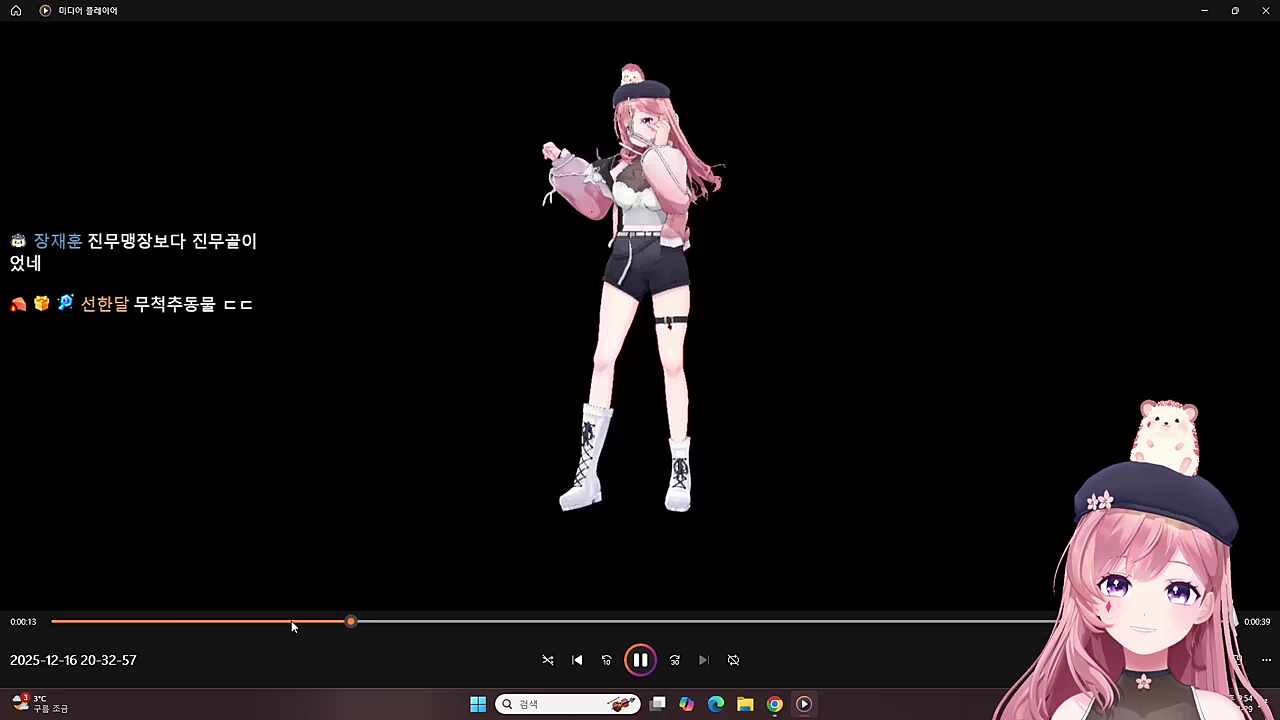Image resolution: width=1280 pixels, height=720 pixels.
Task: Go to the previous track
Action: tap(577, 660)
